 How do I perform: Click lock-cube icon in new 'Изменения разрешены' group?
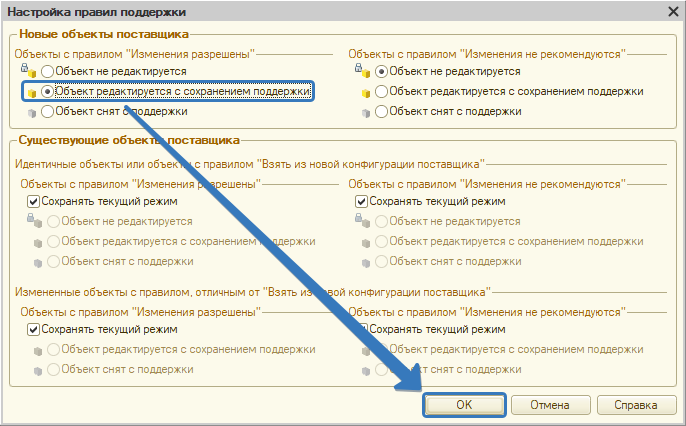pyautogui.click(x=32, y=71)
